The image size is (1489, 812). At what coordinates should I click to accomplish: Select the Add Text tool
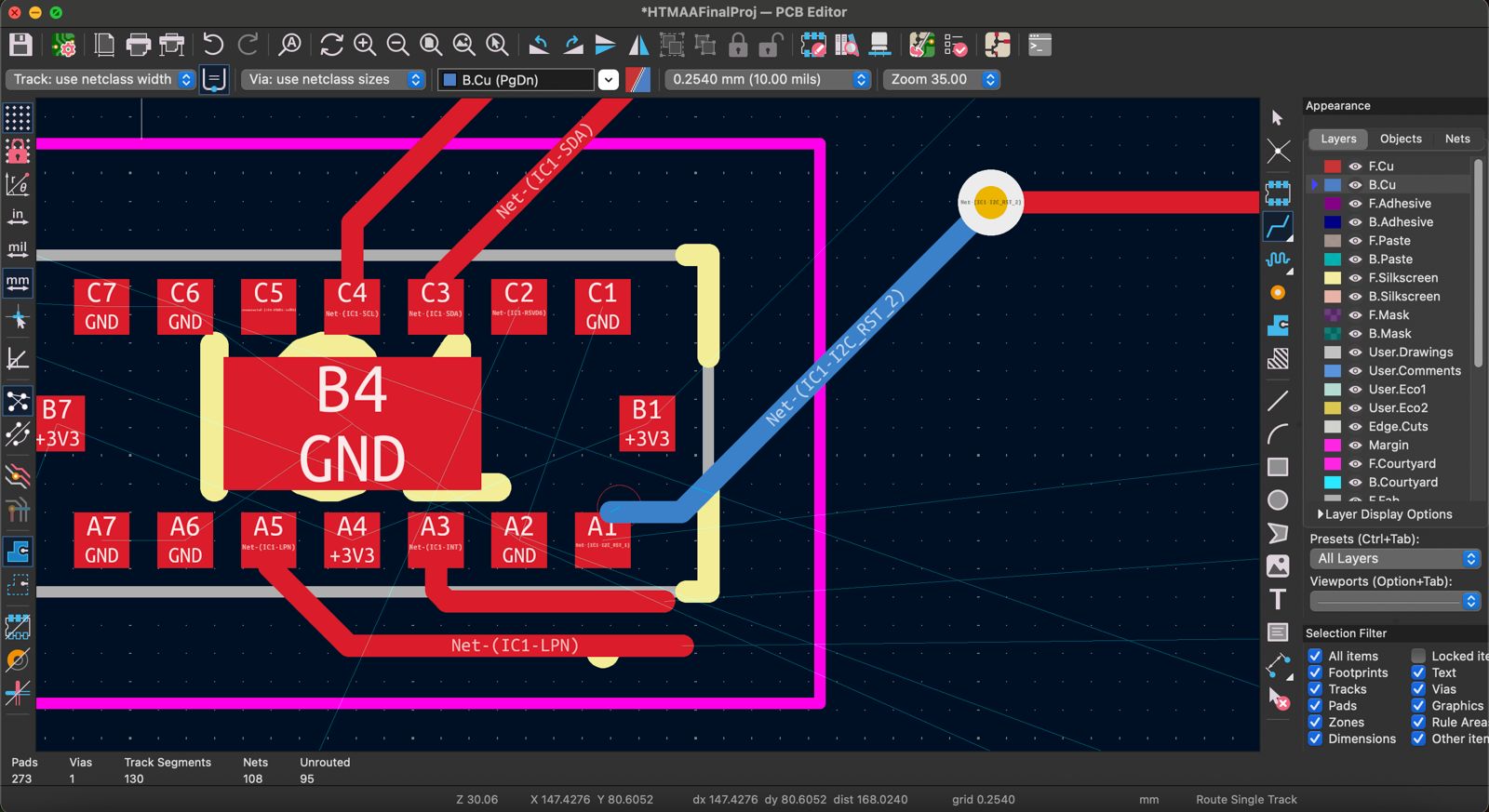1278,600
